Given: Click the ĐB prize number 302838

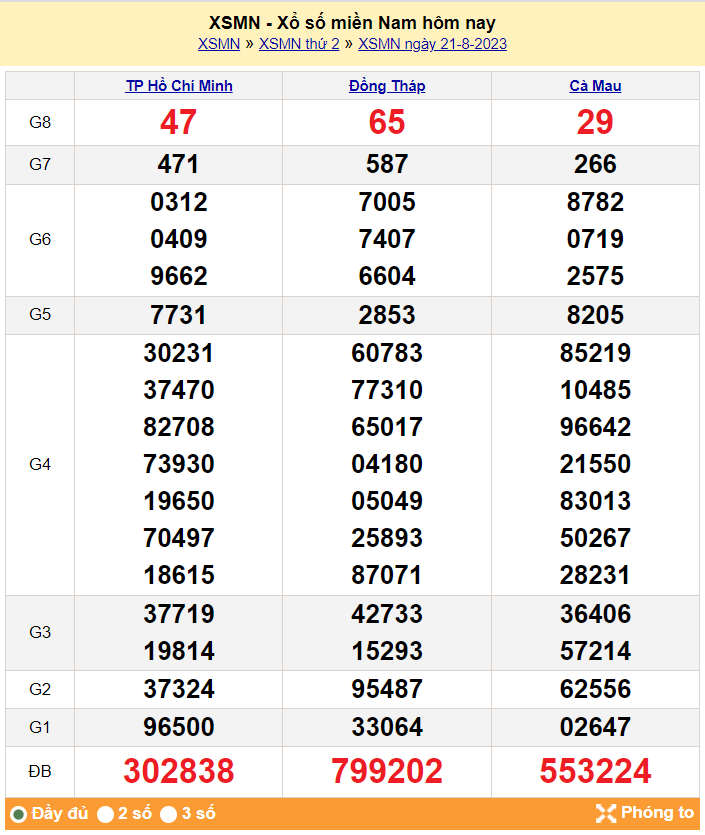Looking at the screenshot, I should (179, 771).
